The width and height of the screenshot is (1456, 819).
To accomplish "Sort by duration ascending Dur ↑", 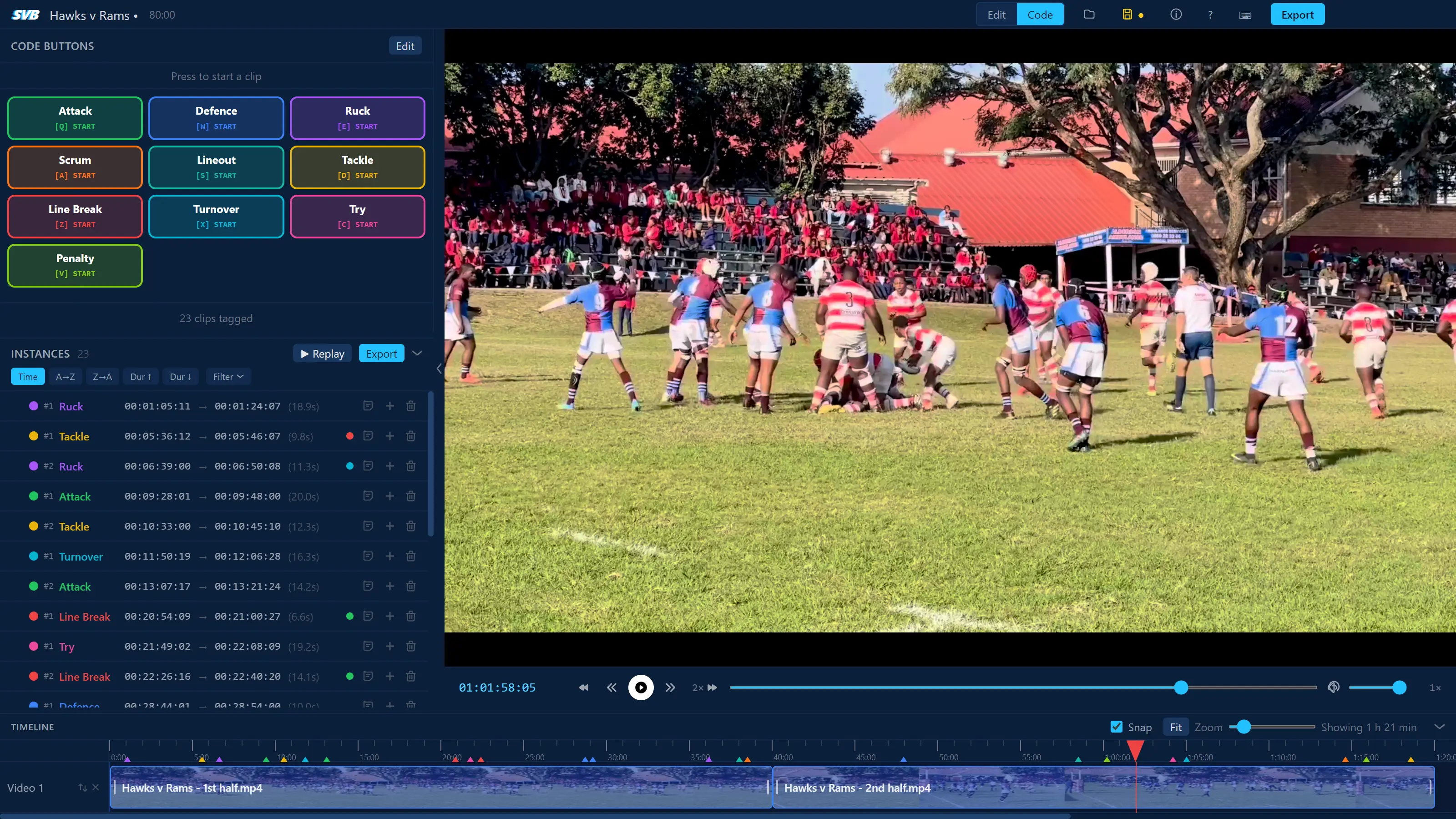I will coord(141,376).
